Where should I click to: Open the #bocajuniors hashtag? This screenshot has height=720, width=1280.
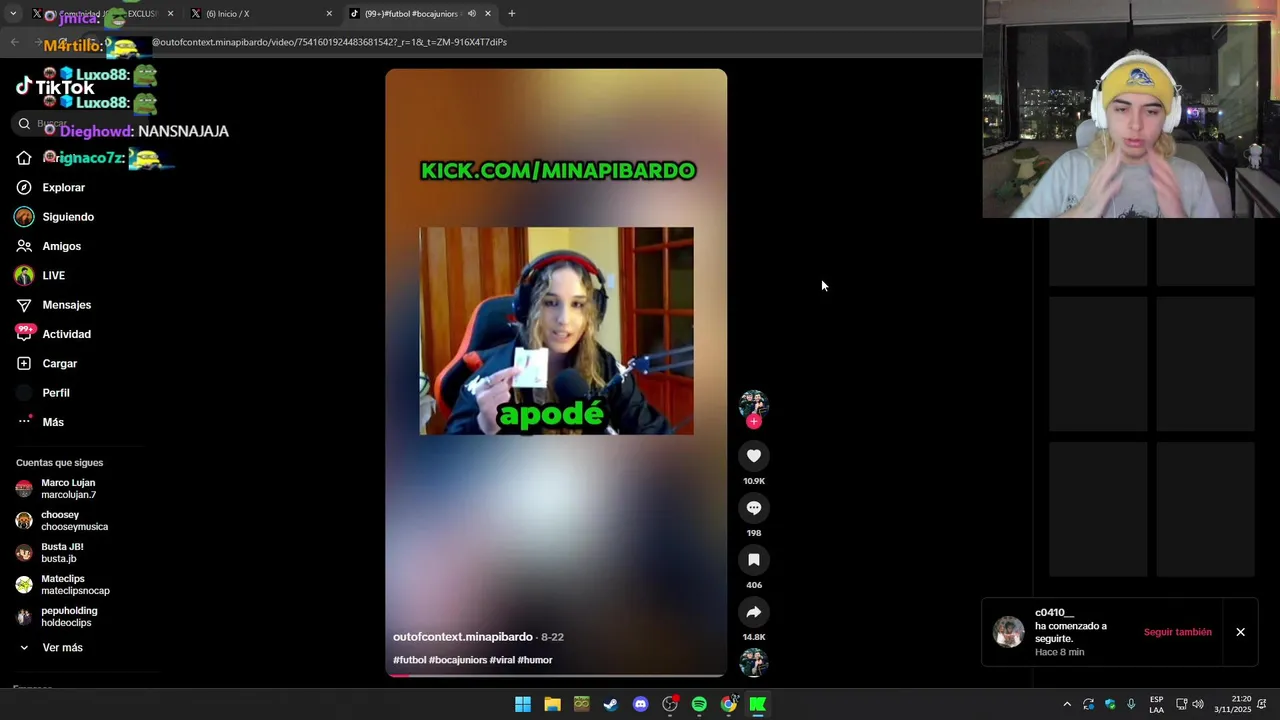pyautogui.click(x=458, y=660)
